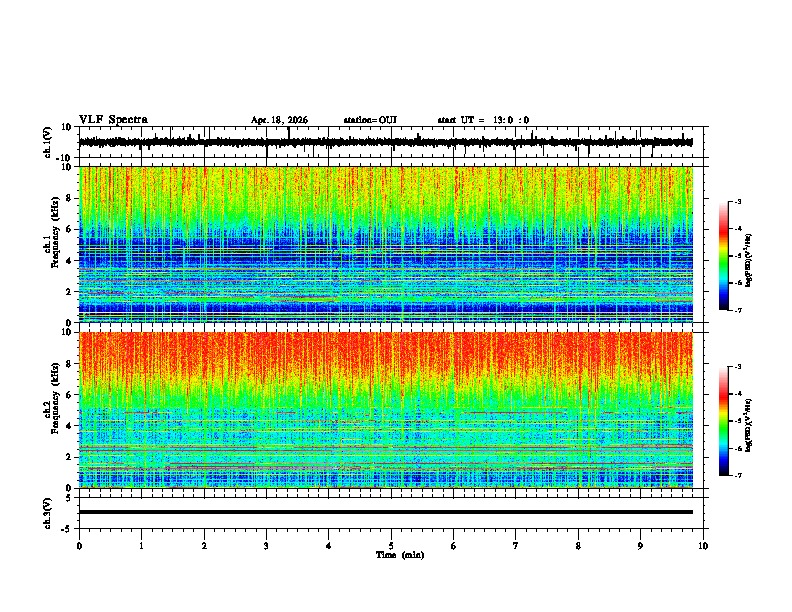
Task: Select the 9 minute tick on time axis
Action: [x=640, y=546]
